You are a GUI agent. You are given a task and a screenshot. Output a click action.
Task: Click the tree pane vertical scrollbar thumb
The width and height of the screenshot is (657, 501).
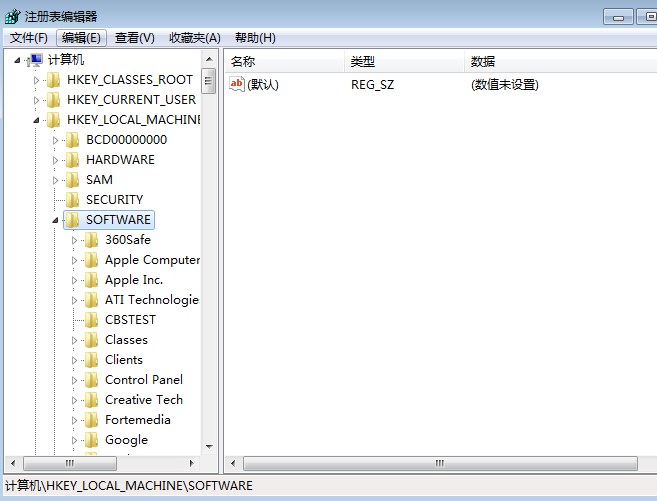tap(209, 81)
